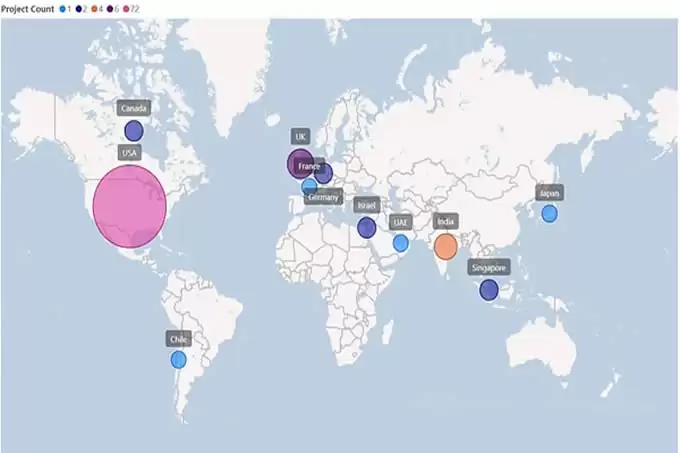
Task: Click legend swatch for project count 2
Action: (78, 9)
